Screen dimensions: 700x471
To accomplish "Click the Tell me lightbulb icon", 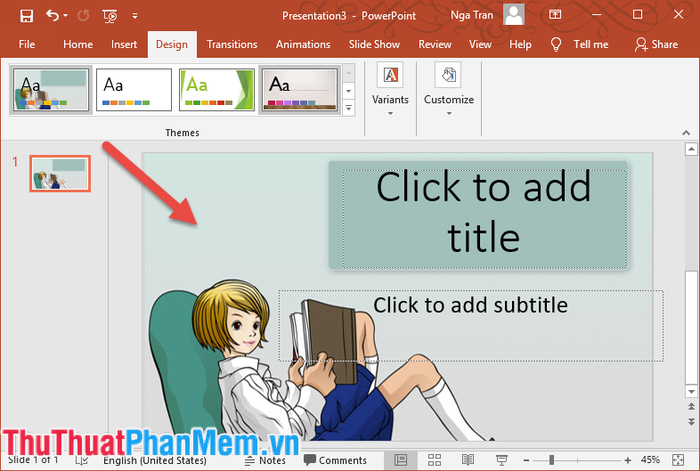I will [556, 44].
